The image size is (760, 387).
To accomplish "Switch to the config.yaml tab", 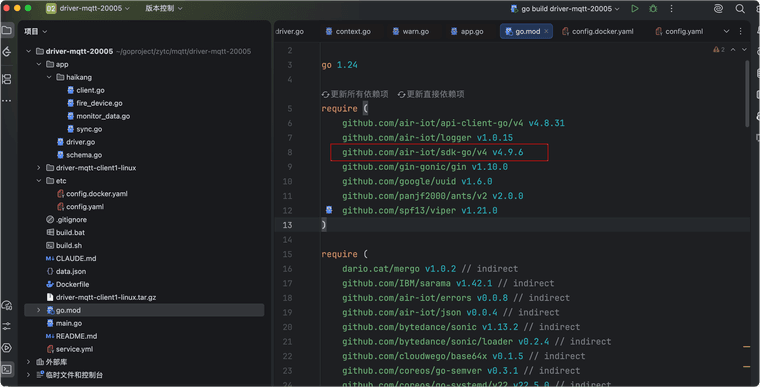I will click(679, 32).
